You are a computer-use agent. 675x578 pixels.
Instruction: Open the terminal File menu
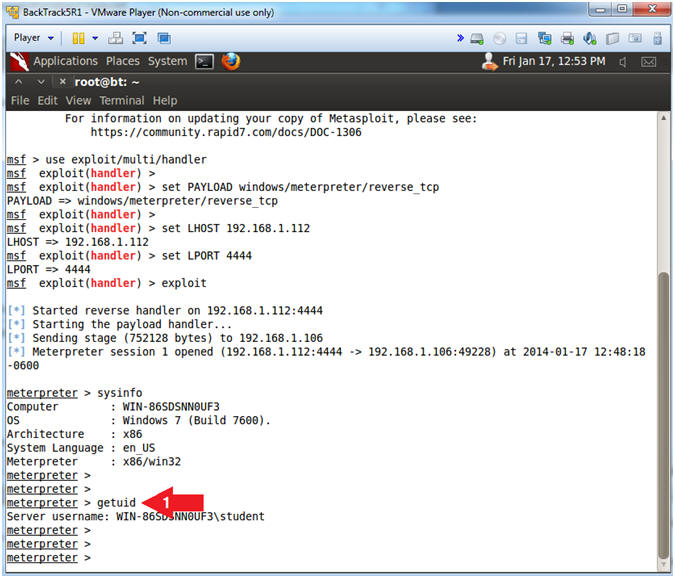point(20,100)
